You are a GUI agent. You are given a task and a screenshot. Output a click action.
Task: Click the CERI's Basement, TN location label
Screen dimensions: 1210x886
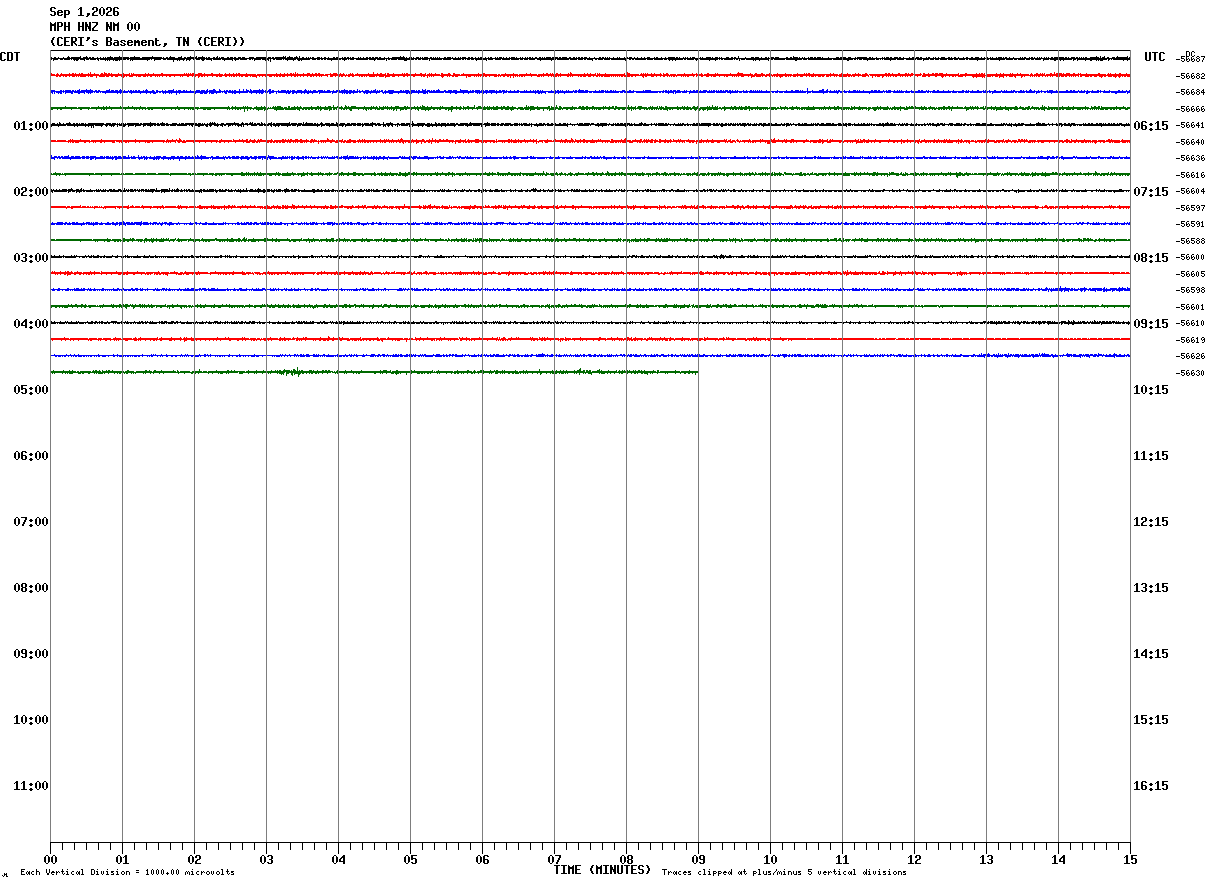point(147,42)
